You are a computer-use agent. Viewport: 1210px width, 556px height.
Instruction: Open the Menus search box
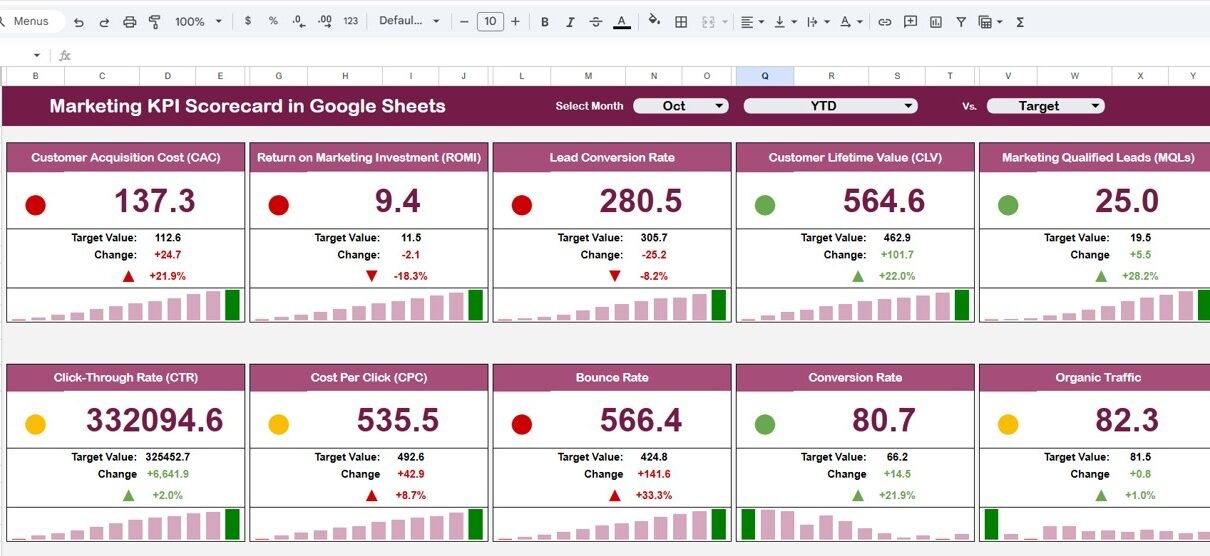click(x=31, y=21)
